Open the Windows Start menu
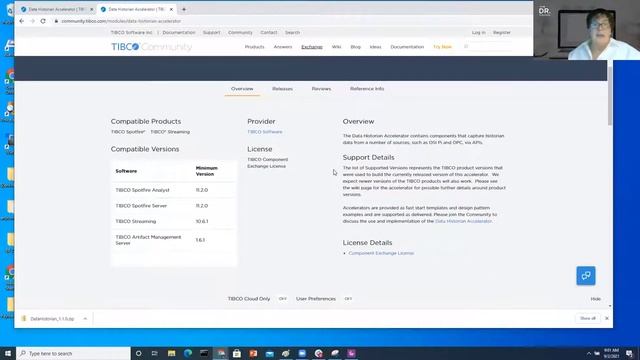Image resolution: width=640 pixels, height=360 pixels. point(8,353)
